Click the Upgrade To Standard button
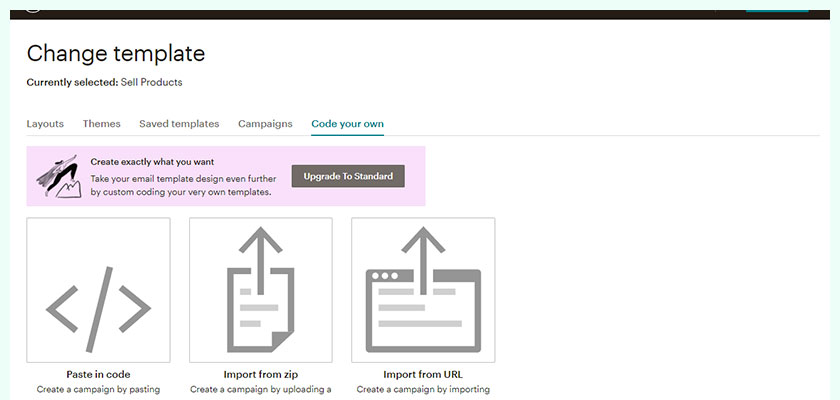This screenshot has width=840, height=400. tap(348, 176)
